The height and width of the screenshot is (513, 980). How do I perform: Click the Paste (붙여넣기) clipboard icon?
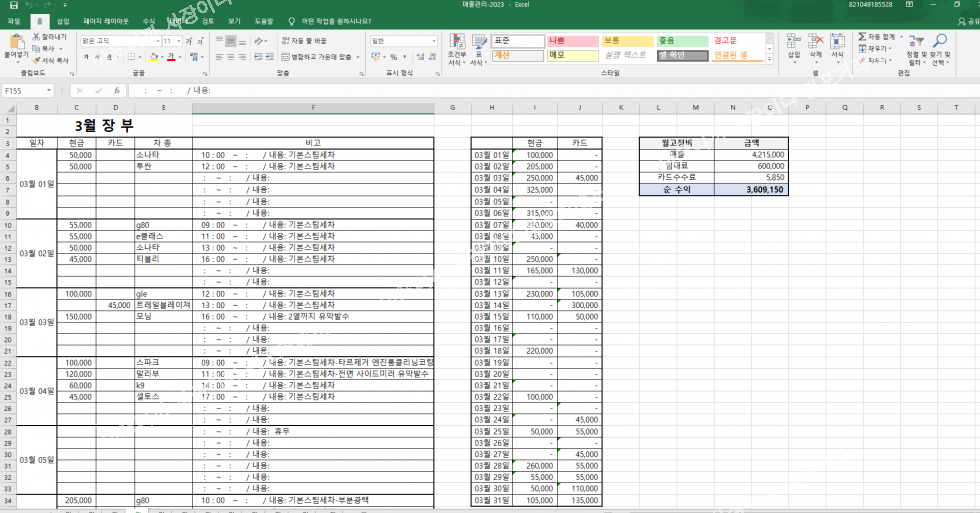(x=15, y=44)
